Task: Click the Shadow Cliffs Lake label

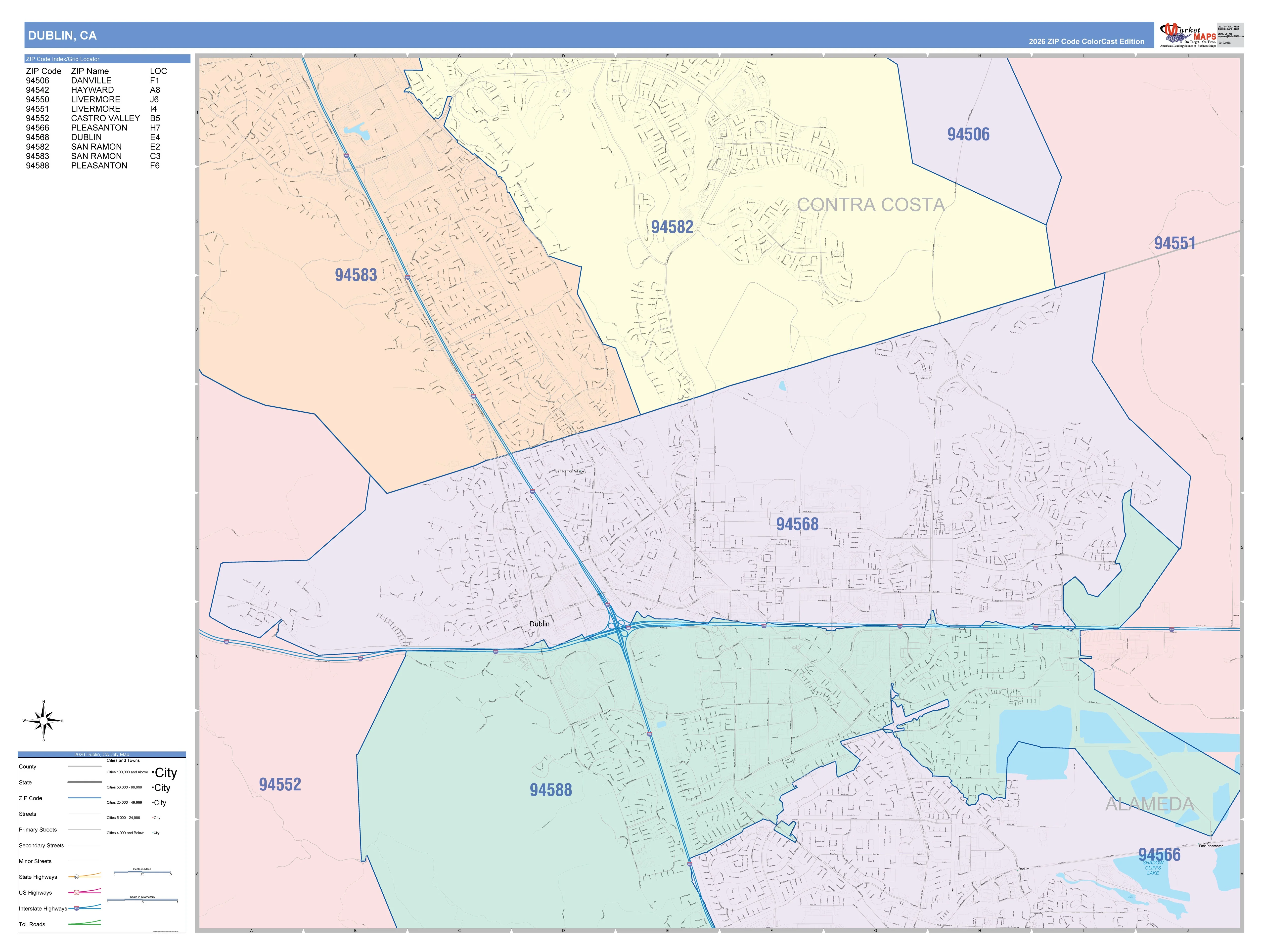Action: pyautogui.click(x=1153, y=868)
